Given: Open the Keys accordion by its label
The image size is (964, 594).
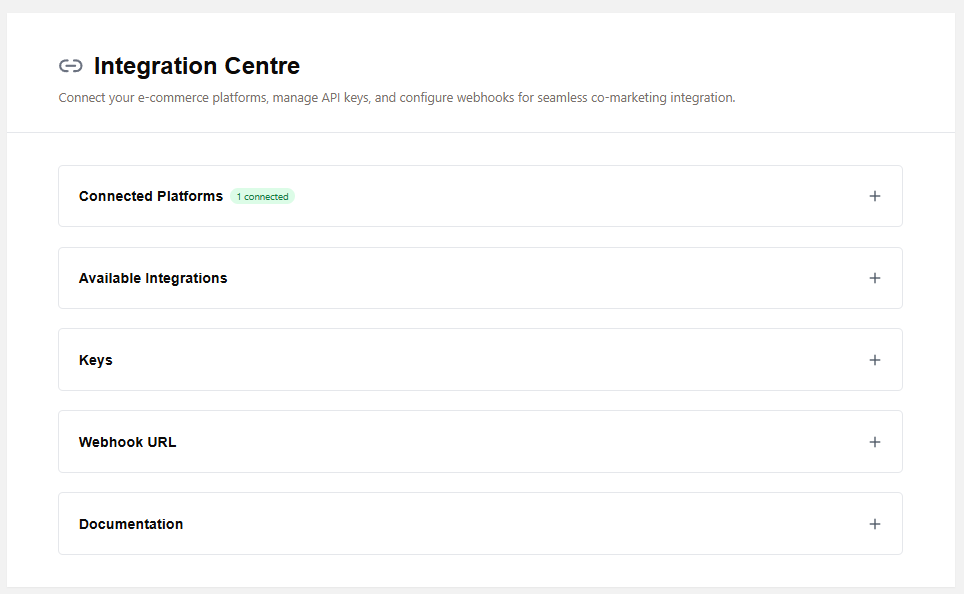Looking at the screenshot, I should click(96, 360).
